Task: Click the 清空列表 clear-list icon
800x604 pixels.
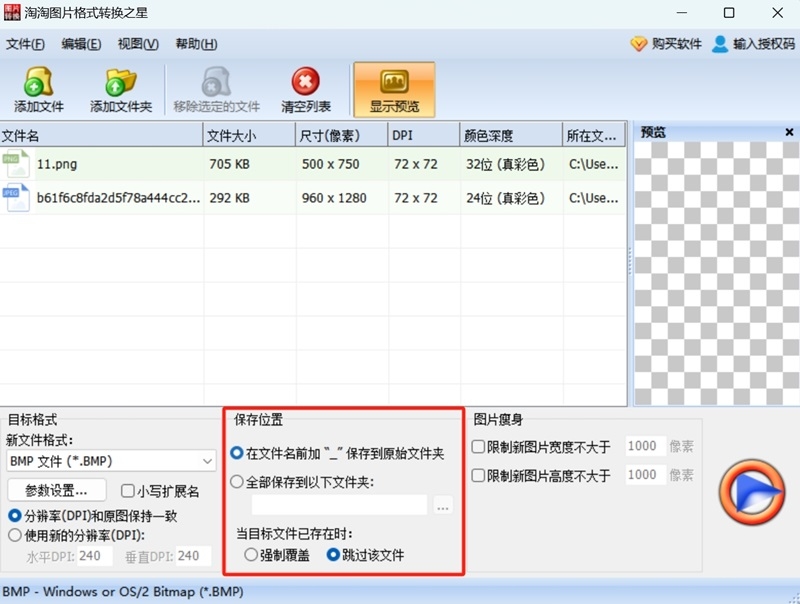Action: click(305, 88)
